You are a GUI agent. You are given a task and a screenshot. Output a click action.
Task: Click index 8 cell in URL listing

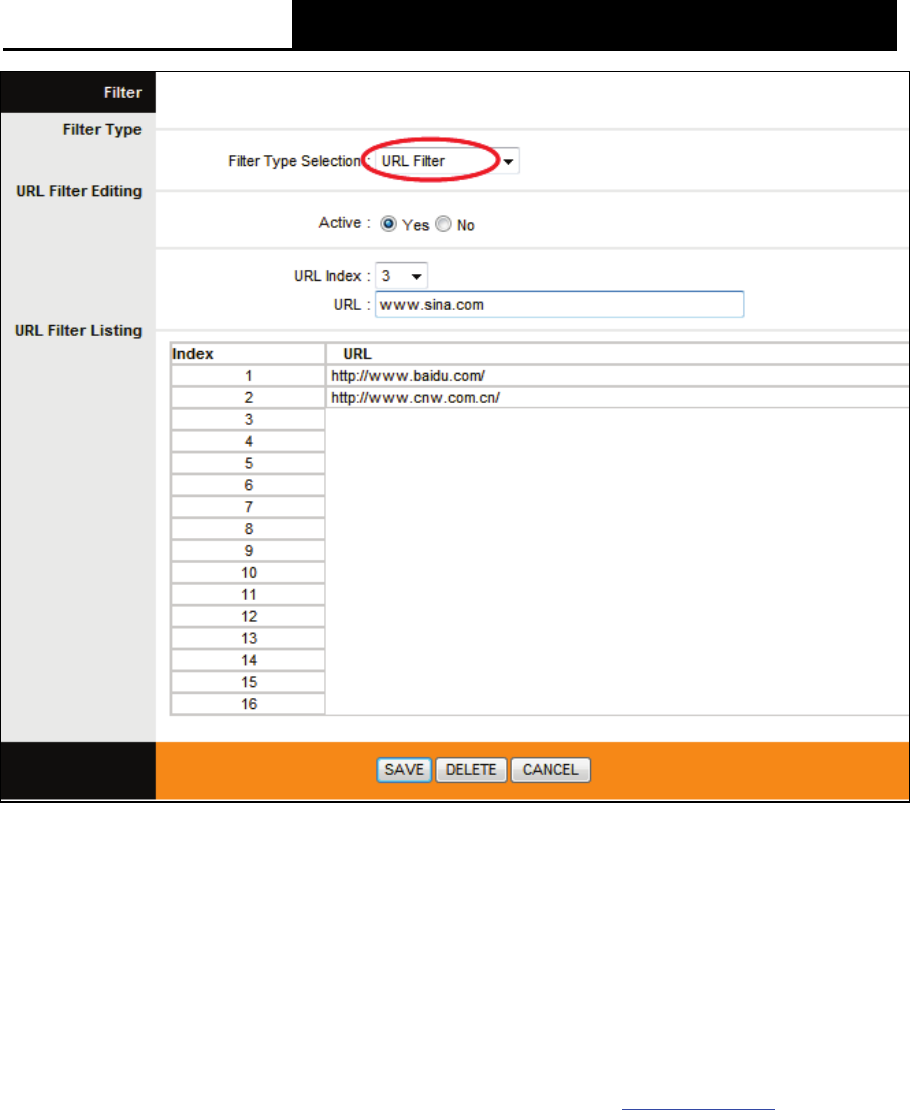click(x=248, y=530)
